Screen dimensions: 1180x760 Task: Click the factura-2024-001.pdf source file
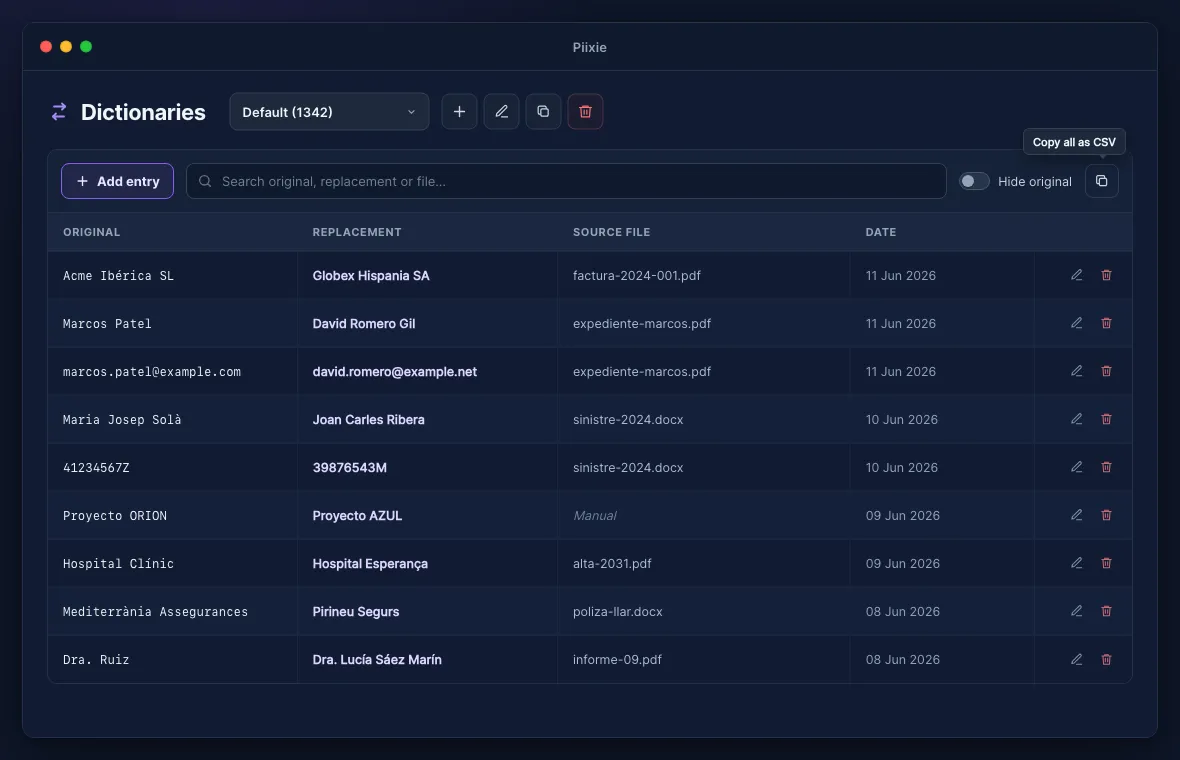point(637,275)
